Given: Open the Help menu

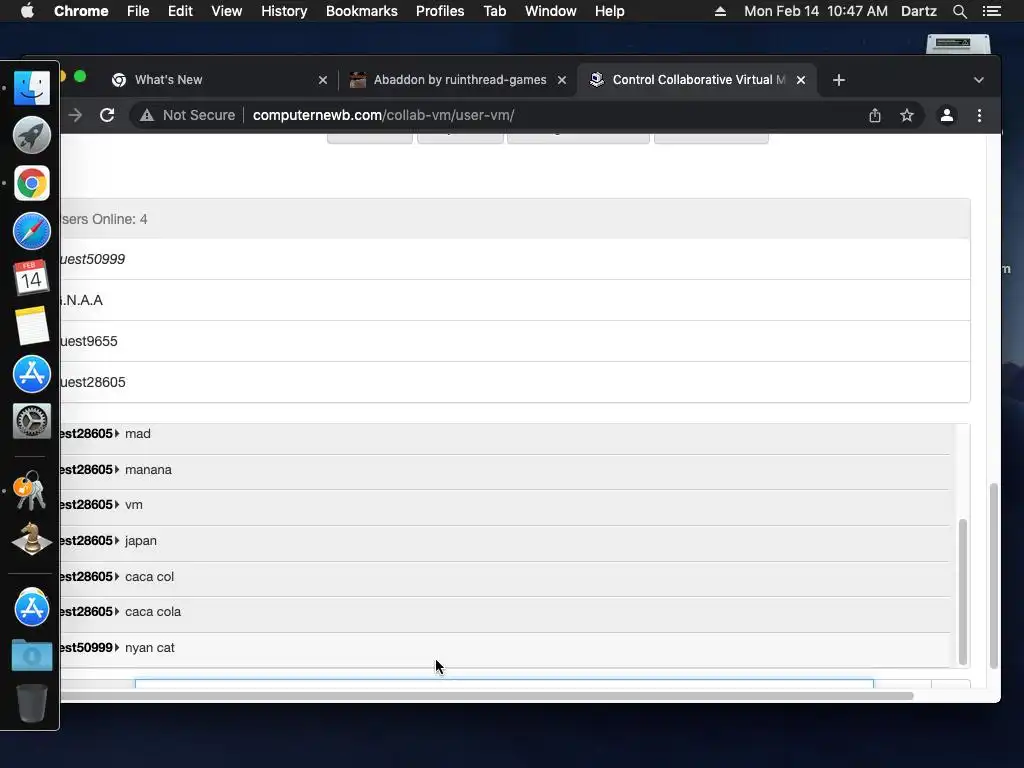Looking at the screenshot, I should (x=609, y=11).
